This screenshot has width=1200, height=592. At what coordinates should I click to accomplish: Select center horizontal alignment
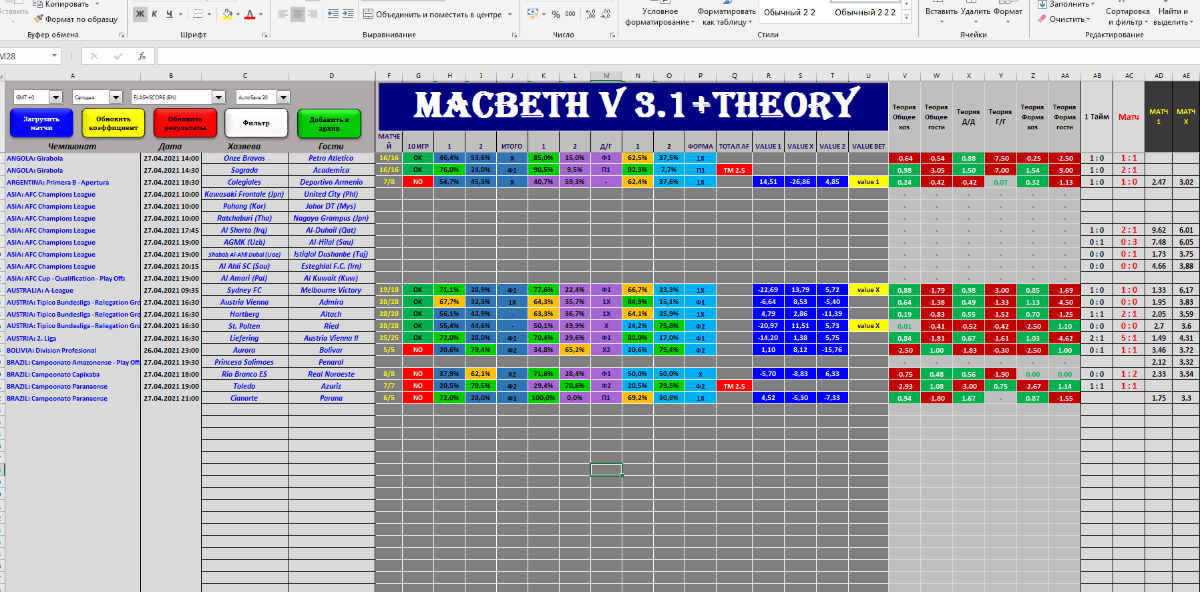tap(295, 15)
